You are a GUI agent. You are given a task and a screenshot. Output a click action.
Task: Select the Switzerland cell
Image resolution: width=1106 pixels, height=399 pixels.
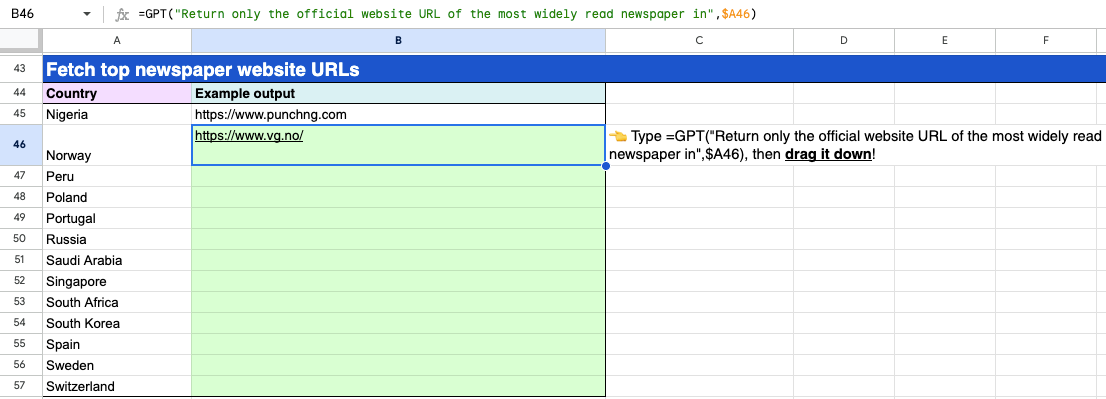[117, 386]
